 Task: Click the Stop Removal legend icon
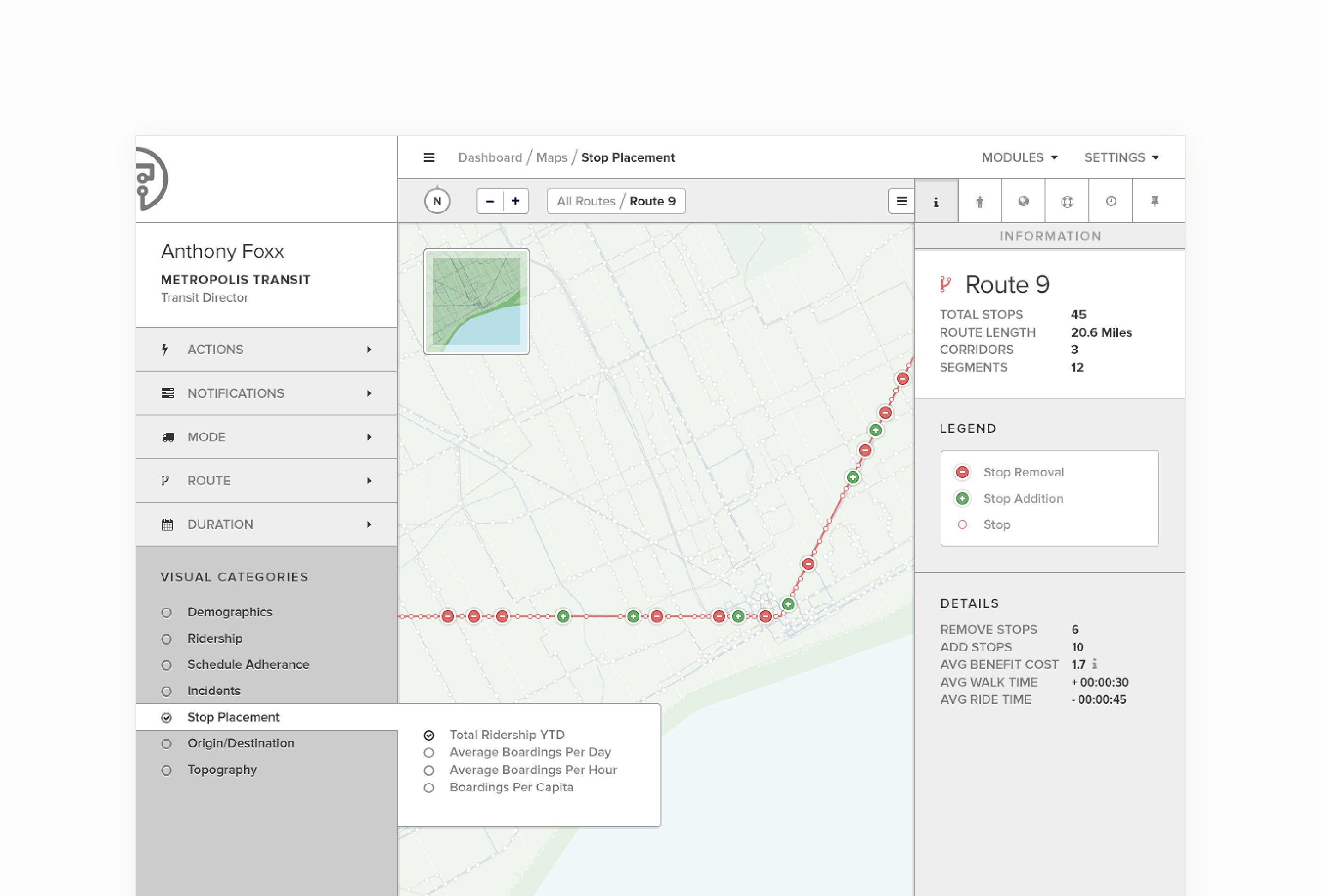tap(962, 472)
